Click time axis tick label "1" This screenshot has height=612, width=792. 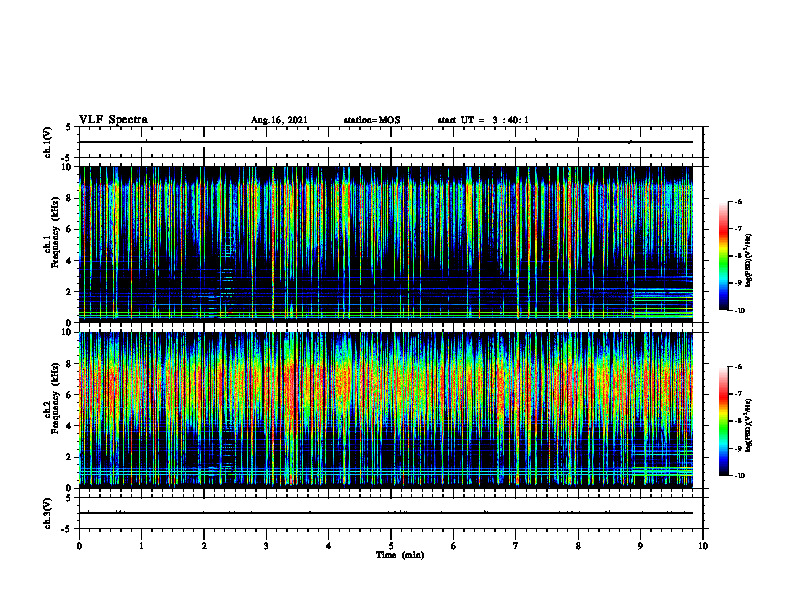(x=141, y=546)
